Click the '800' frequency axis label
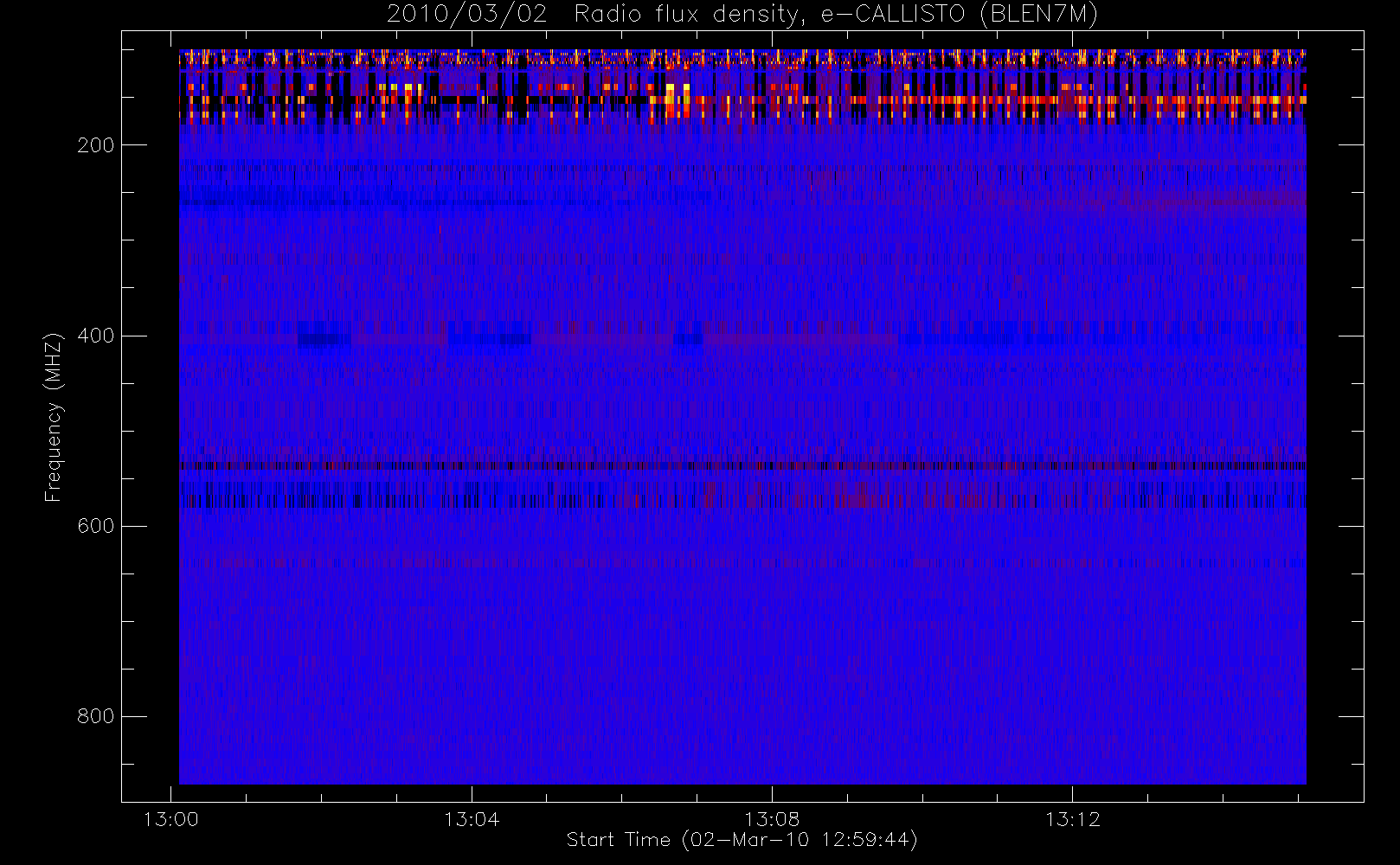Image resolution: width=1400 pixels, height=865 pixels. [x=95, y=716]
